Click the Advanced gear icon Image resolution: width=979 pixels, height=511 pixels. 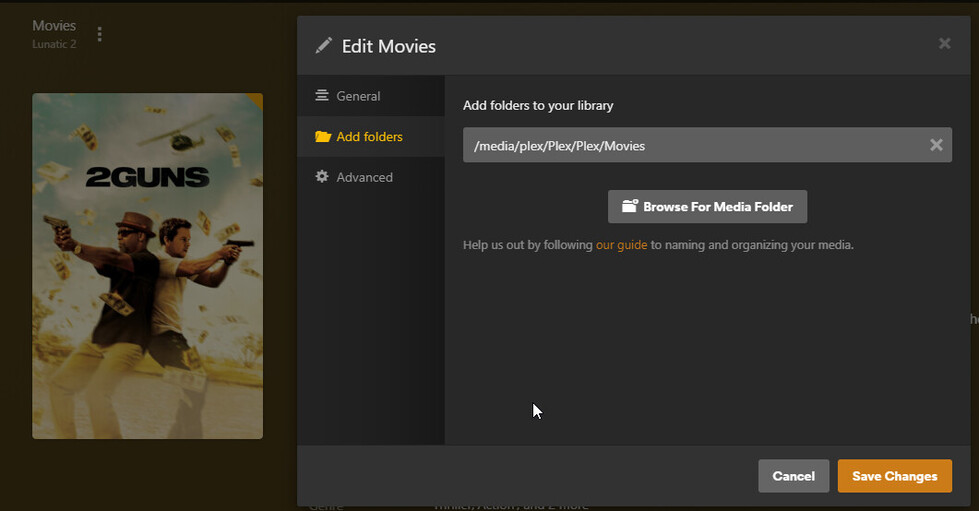point(322,176)
